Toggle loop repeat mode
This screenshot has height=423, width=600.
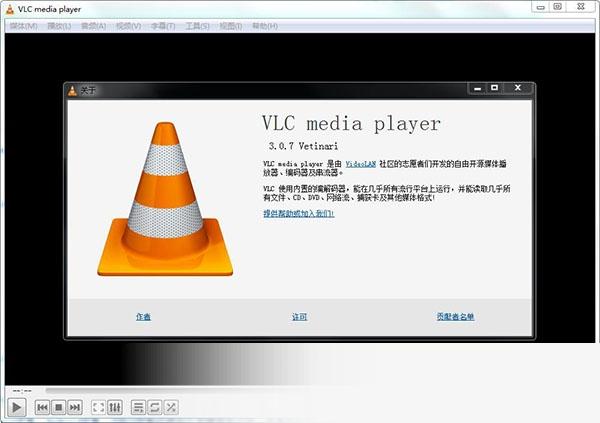click(x=155, y=407)
